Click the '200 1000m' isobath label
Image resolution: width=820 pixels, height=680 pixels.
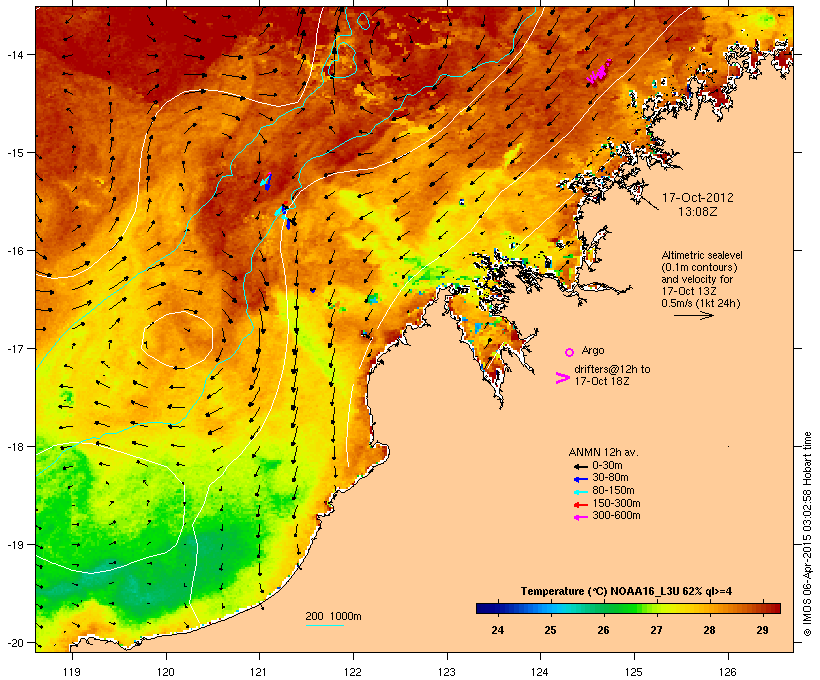pos(333,616)
